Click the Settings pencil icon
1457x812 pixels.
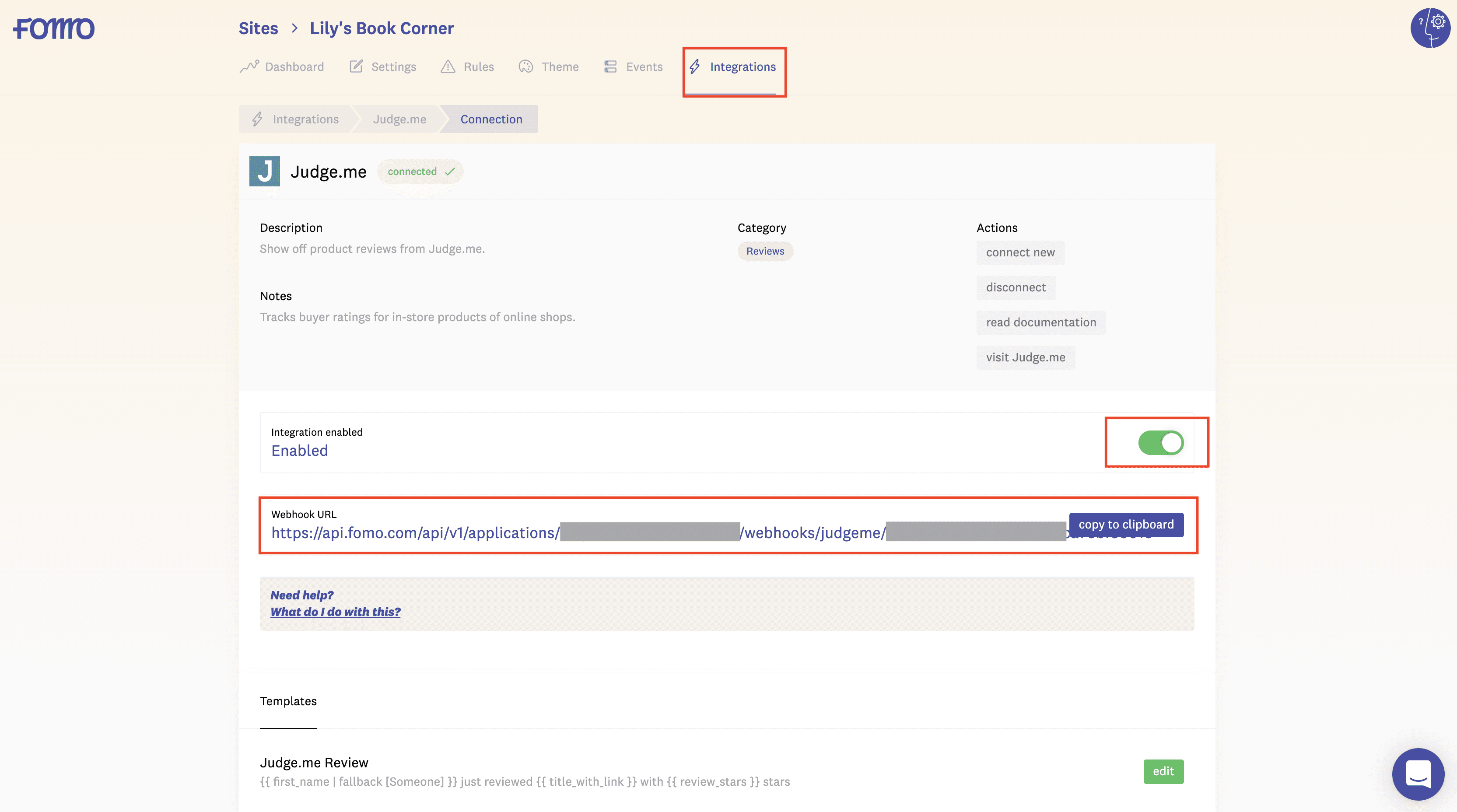(356, 67)
